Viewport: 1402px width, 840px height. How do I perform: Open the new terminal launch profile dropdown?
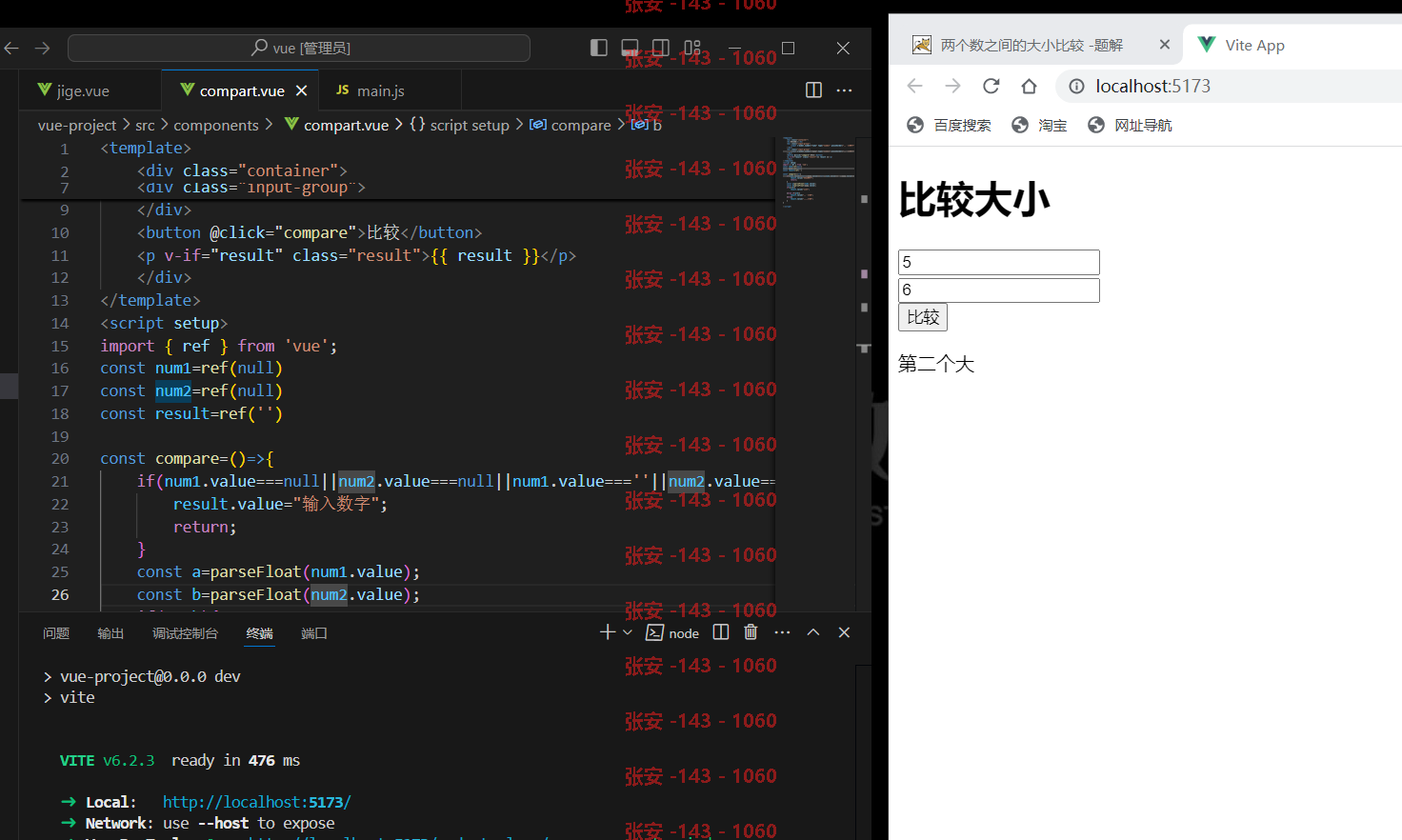pyautogui.click(x=628, y=632)
